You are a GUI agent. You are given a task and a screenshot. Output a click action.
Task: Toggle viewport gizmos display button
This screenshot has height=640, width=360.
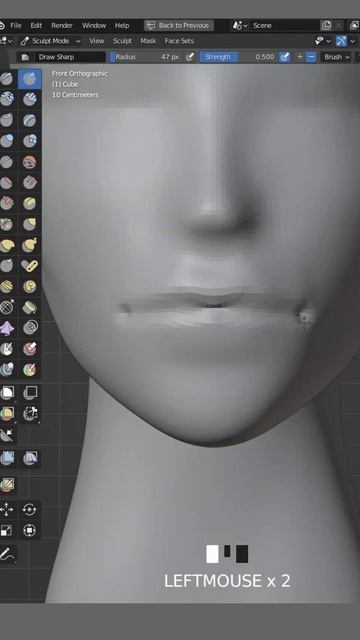(x=341, y=41)
